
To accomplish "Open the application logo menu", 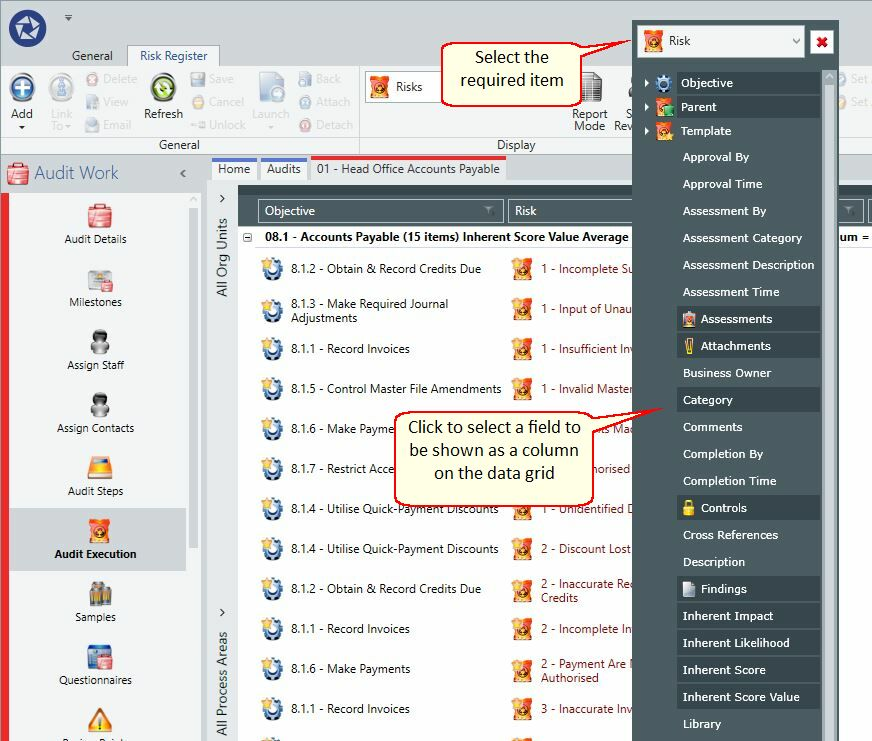I will (28, 28).
